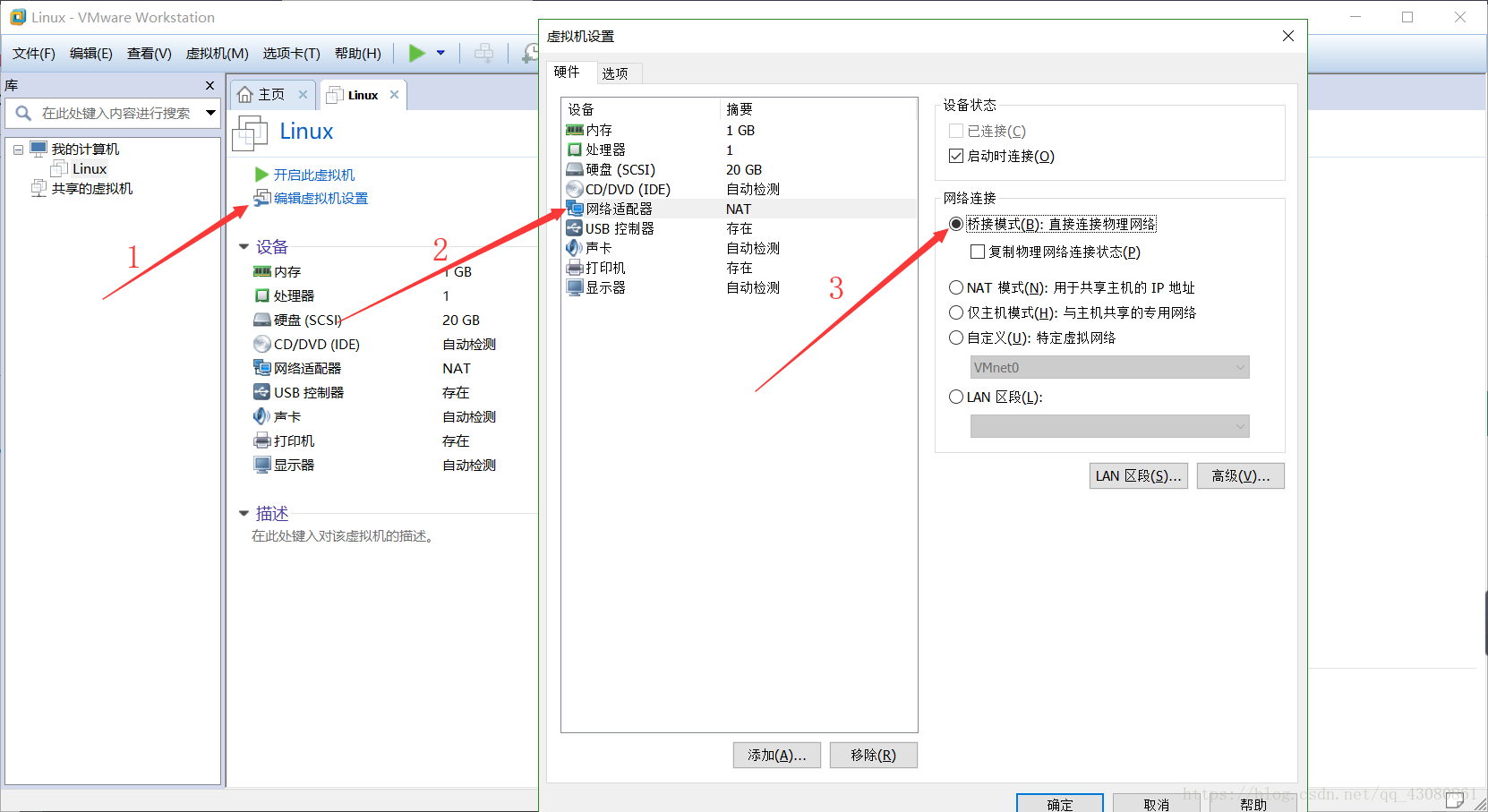Viewport: 1488px width, 812px height.
Task: Open the 文件(F) menu
Action: [34, 54]
